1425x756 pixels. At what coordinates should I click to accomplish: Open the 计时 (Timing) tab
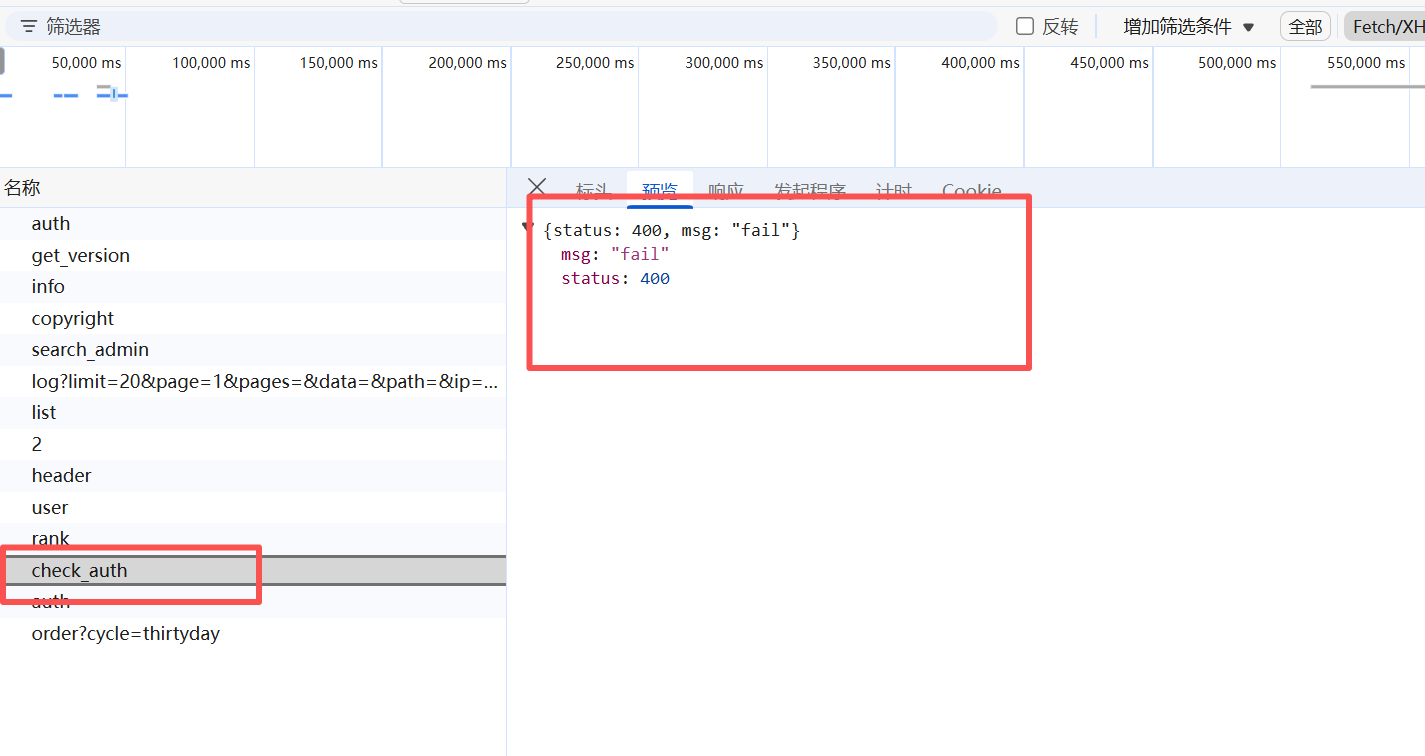point(894,190)
